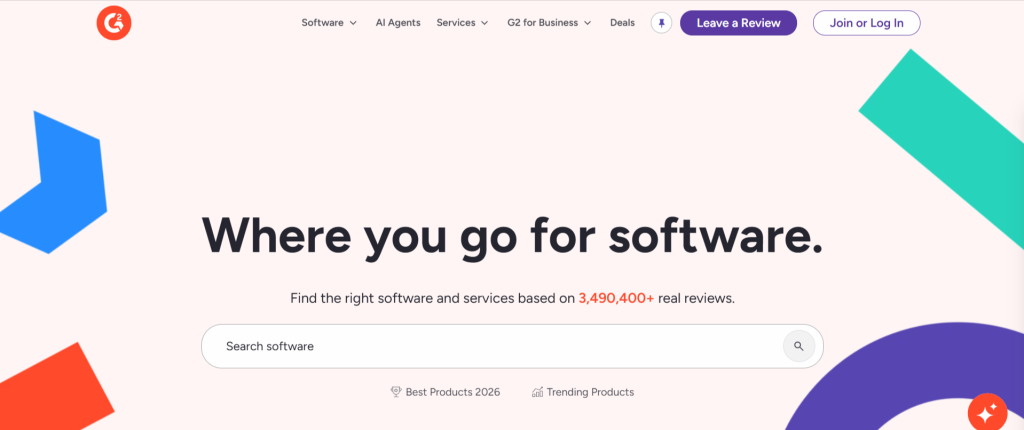This screenshot has width=1024, height=430.
Task: Open the orange sparkle AI assistant button
Action: pyautogui.click(x=987, y=412)
